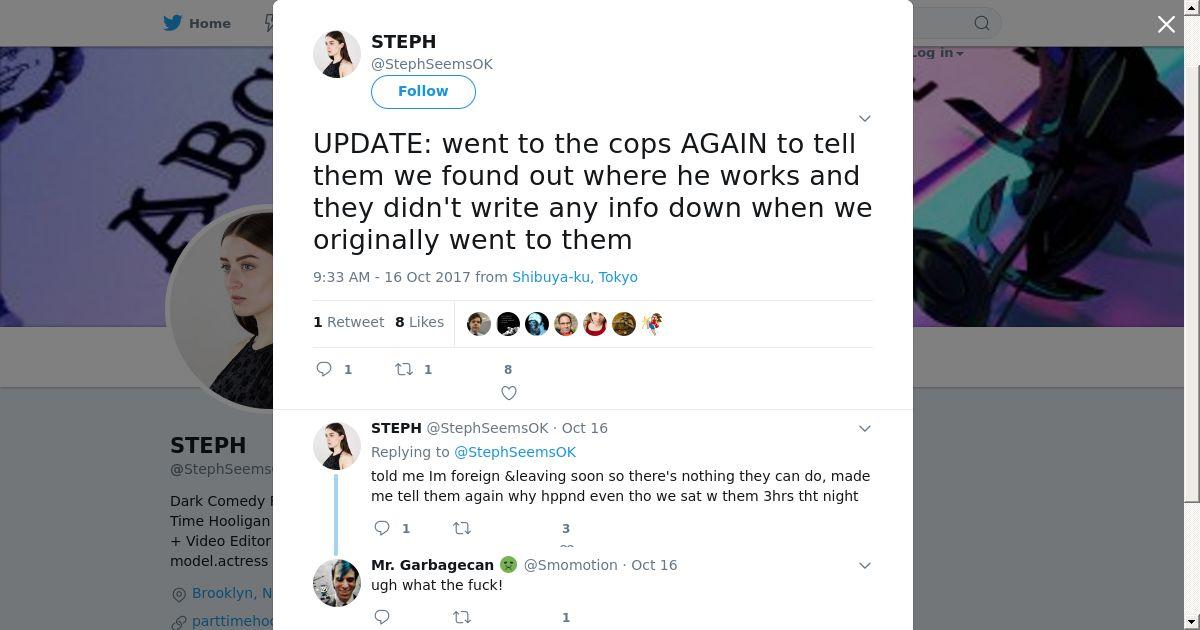Like the main tweet with heart icon

tap(508, 393)
